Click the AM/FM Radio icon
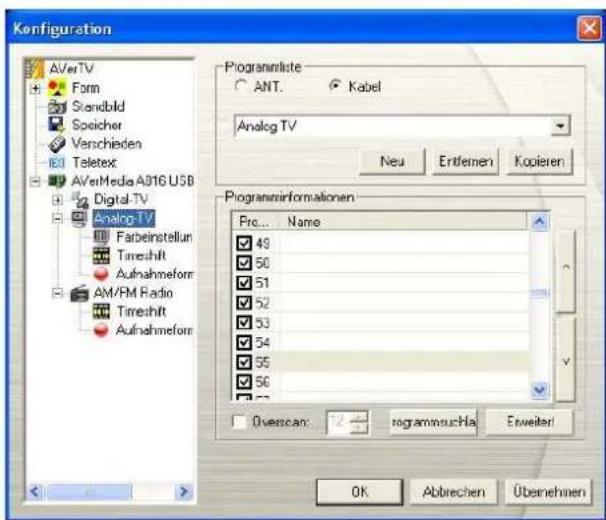This screenshot has width=606, height=520. [x=80, y=293]
